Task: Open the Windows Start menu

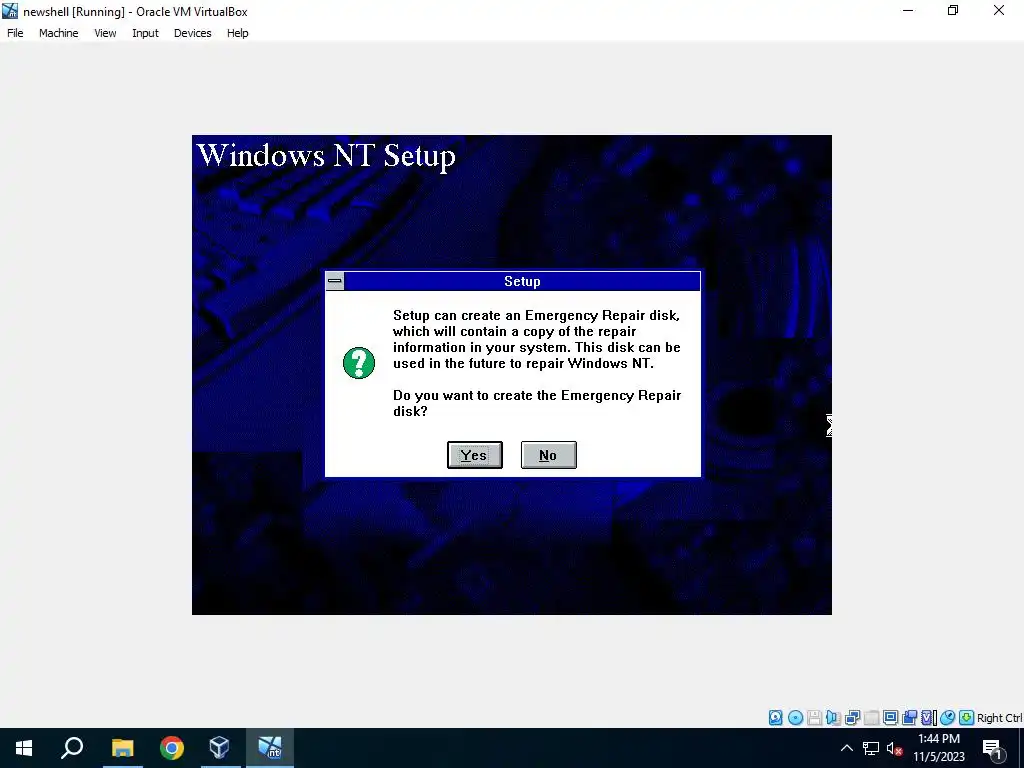Action: (x=24, y=748)
